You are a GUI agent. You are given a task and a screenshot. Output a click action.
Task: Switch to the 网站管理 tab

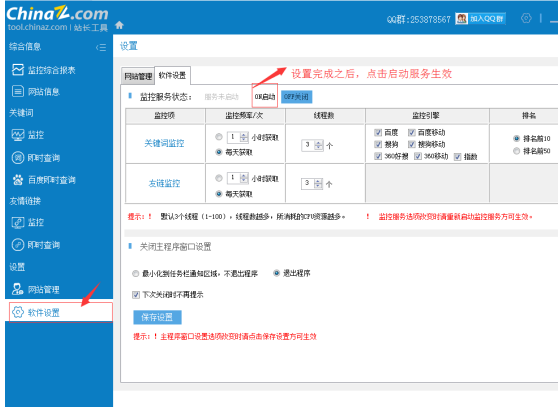point(138,76)
